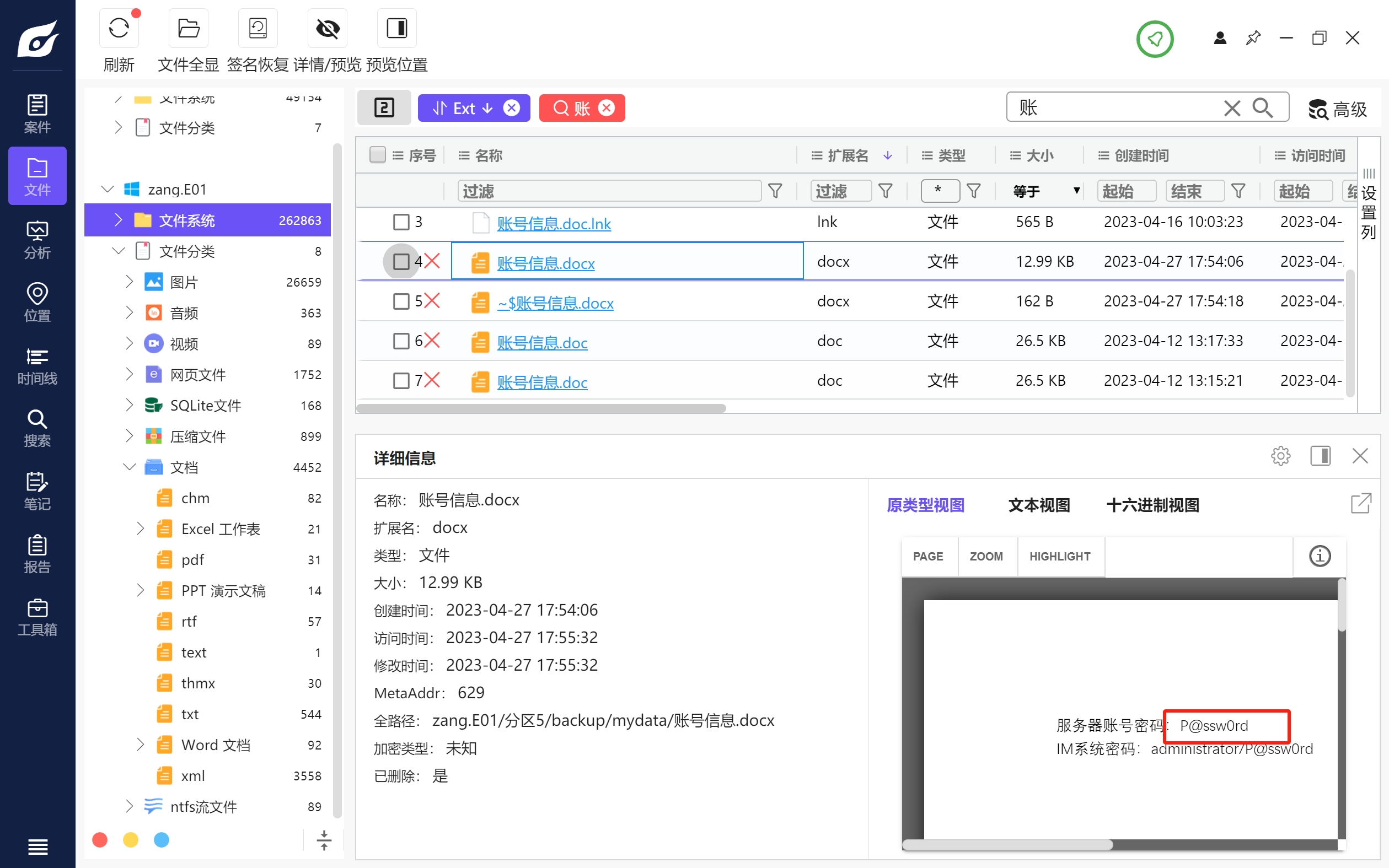Click the red color tag dot

[99, 840]
